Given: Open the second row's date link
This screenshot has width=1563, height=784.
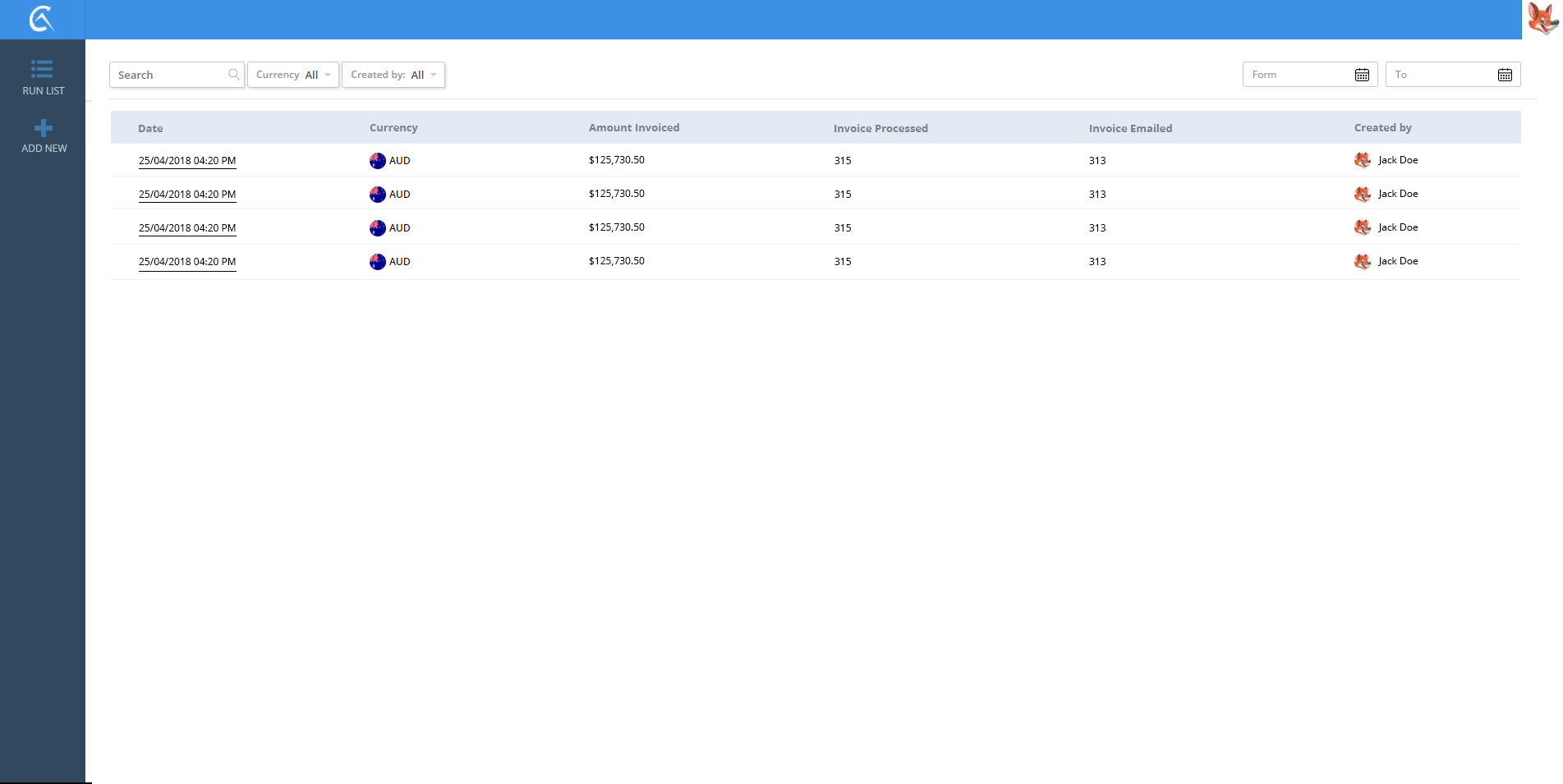Looking at the screenshot, I should [187, 195].
